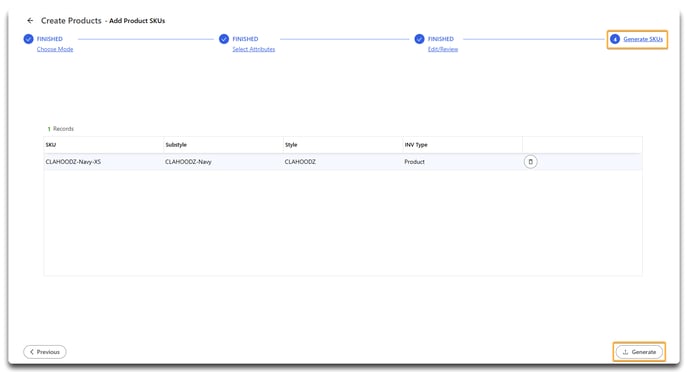Click the Edit/Review finished checkmark icon
The width and height of the screenshot is (688, 372).
tap(419, 39)
